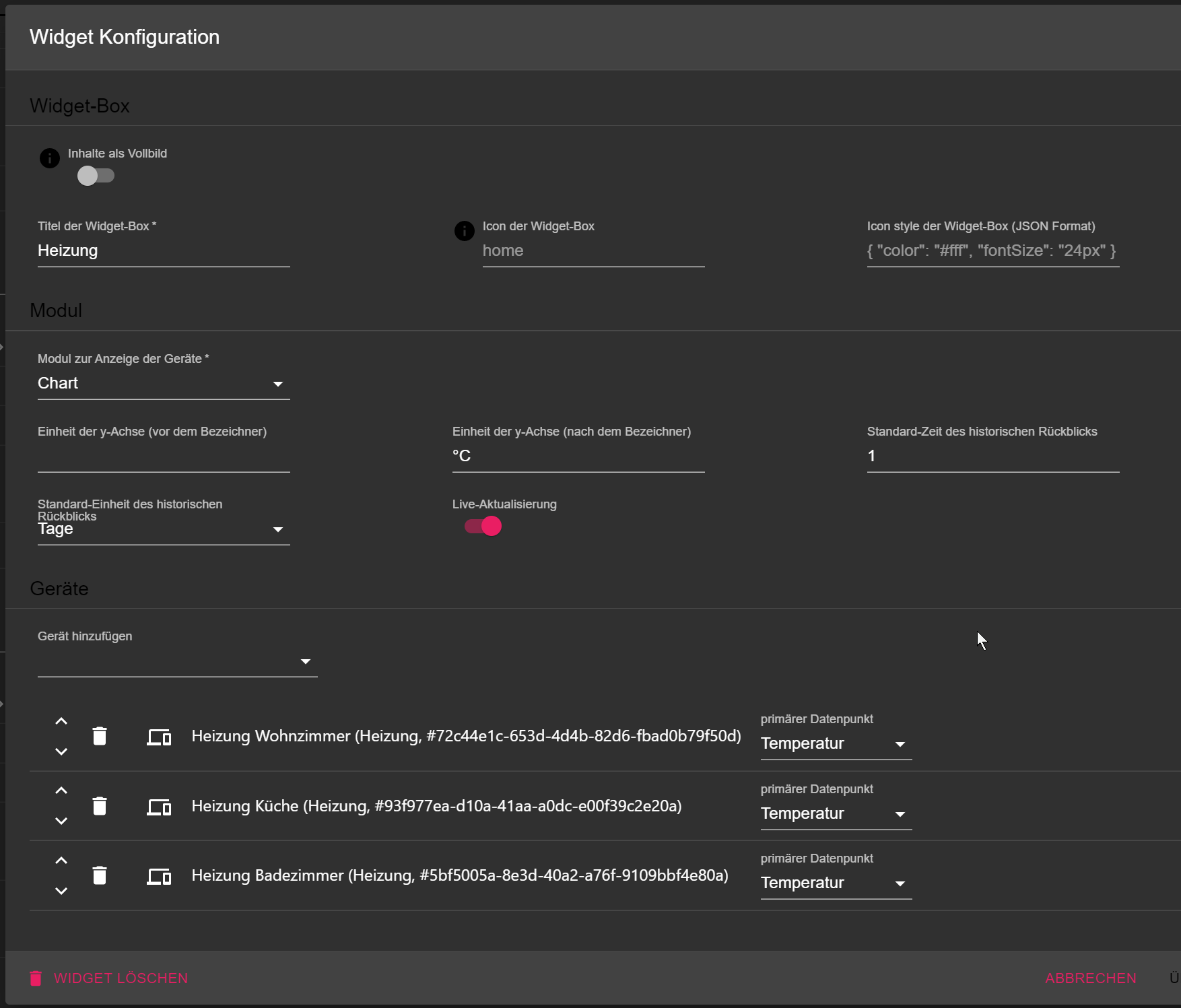Move Heizung Küche up with chevron
The height and width of the screenshot is (1008, 1181).
[61, 791]
